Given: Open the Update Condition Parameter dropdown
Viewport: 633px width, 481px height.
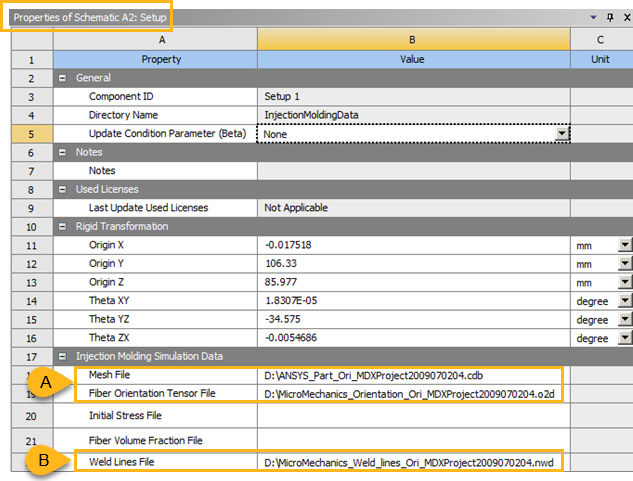Looking at the screenshot, I should [562, 133].
